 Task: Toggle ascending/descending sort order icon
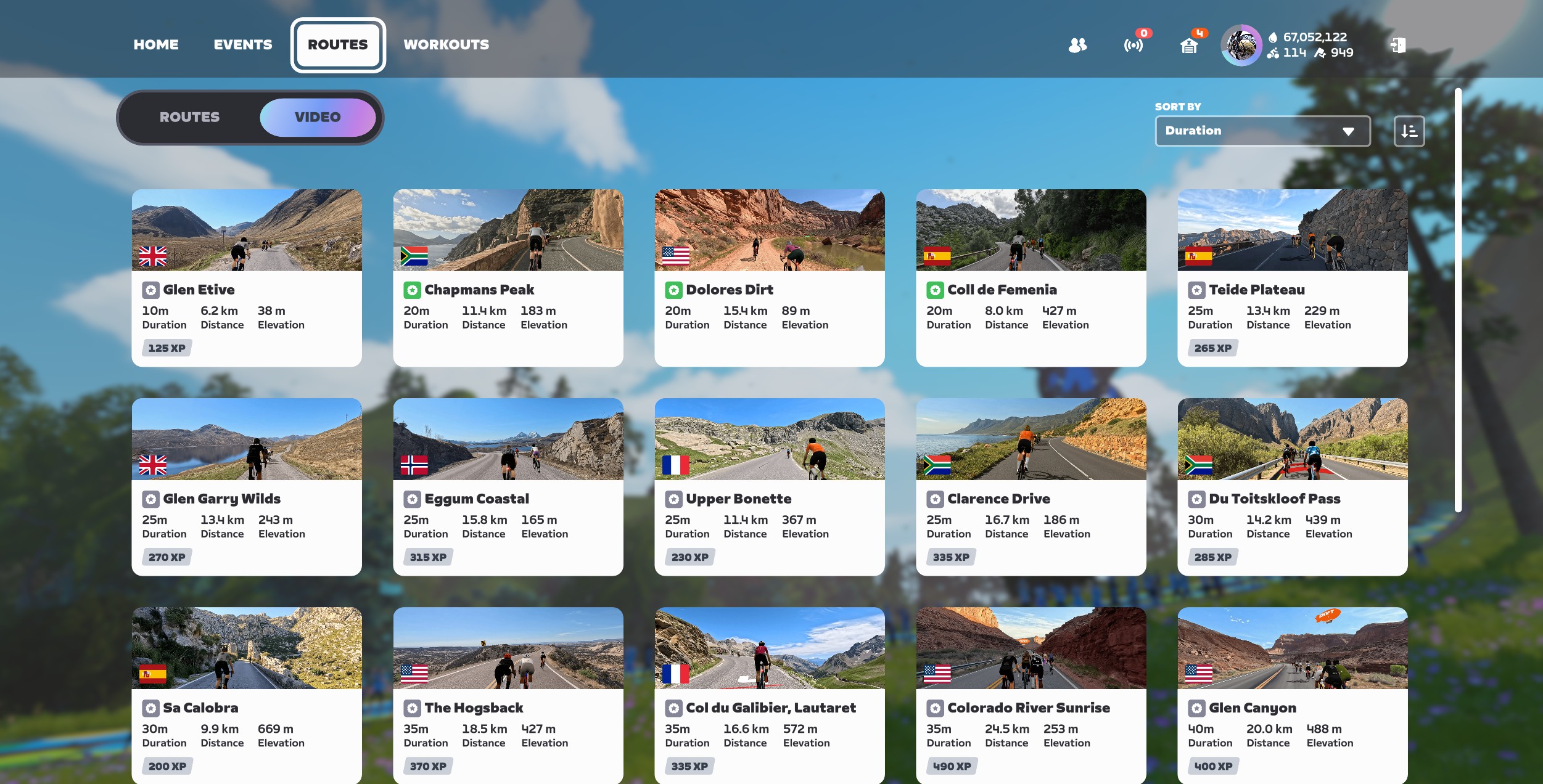(1409, 131)
